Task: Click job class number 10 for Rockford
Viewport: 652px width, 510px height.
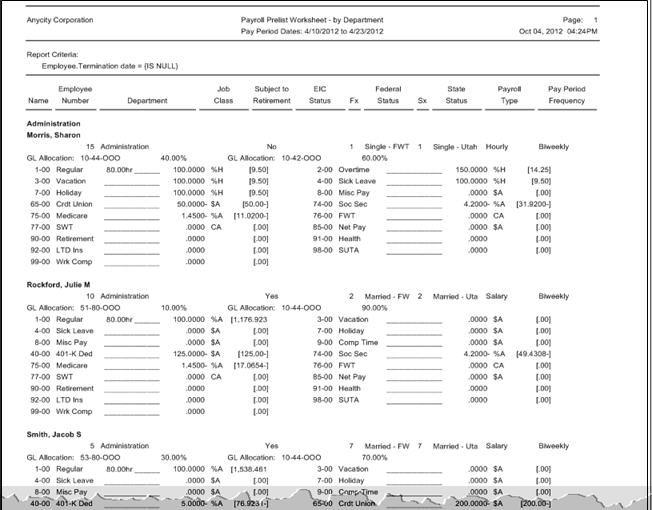Action: 90,296
